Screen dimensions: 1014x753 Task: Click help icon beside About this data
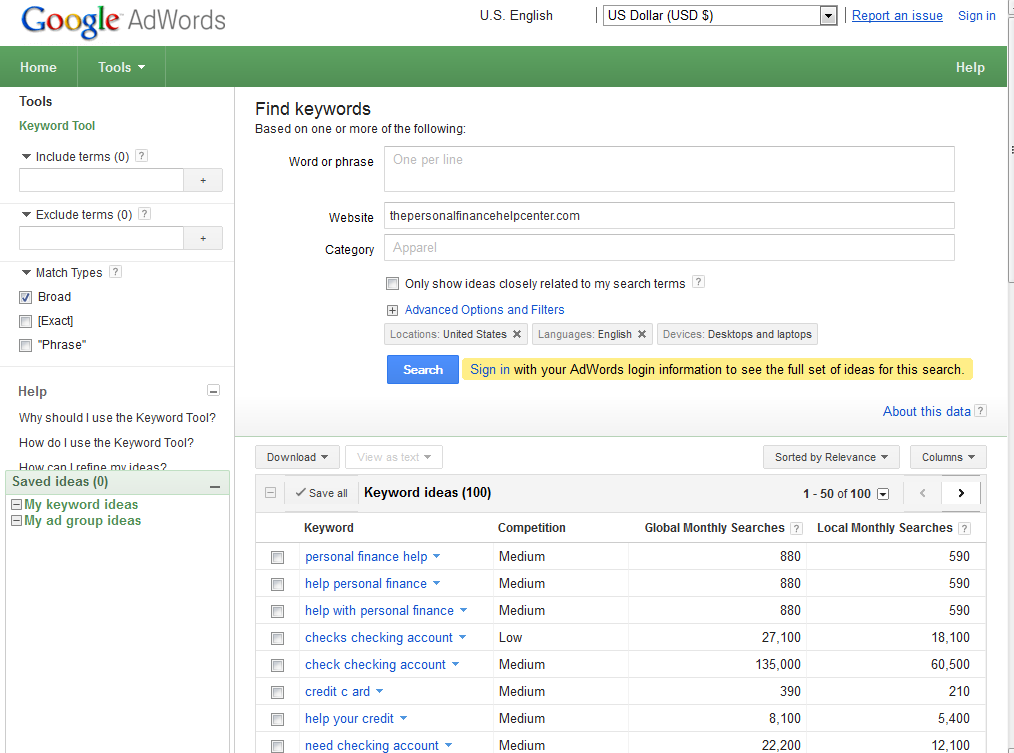(981, 411)
